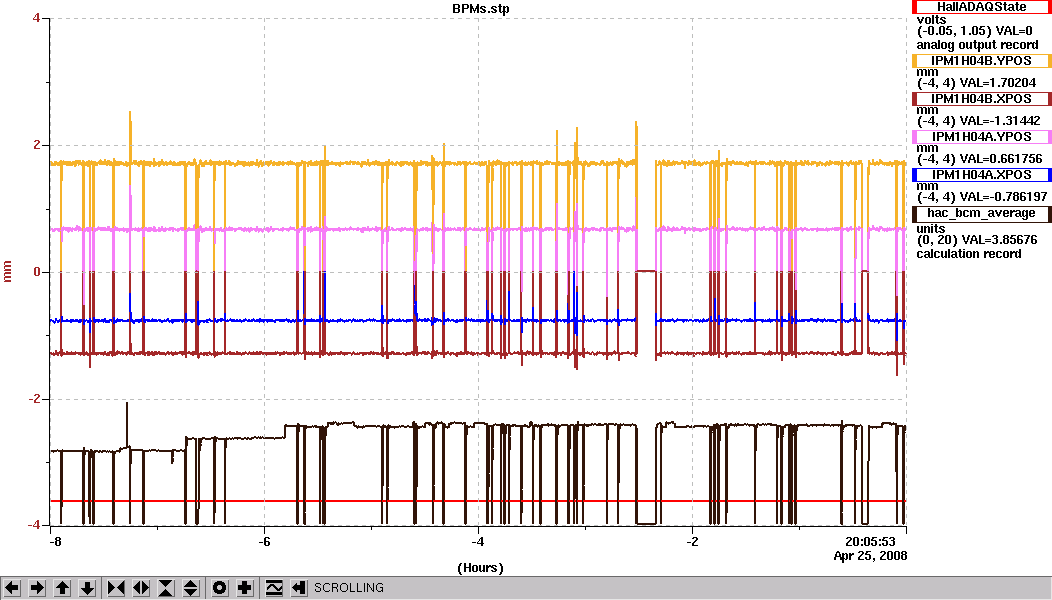This screenshot has height=600, width=1052.
Task: Click the 'mm' y-axis label
Action: [8, 272]
